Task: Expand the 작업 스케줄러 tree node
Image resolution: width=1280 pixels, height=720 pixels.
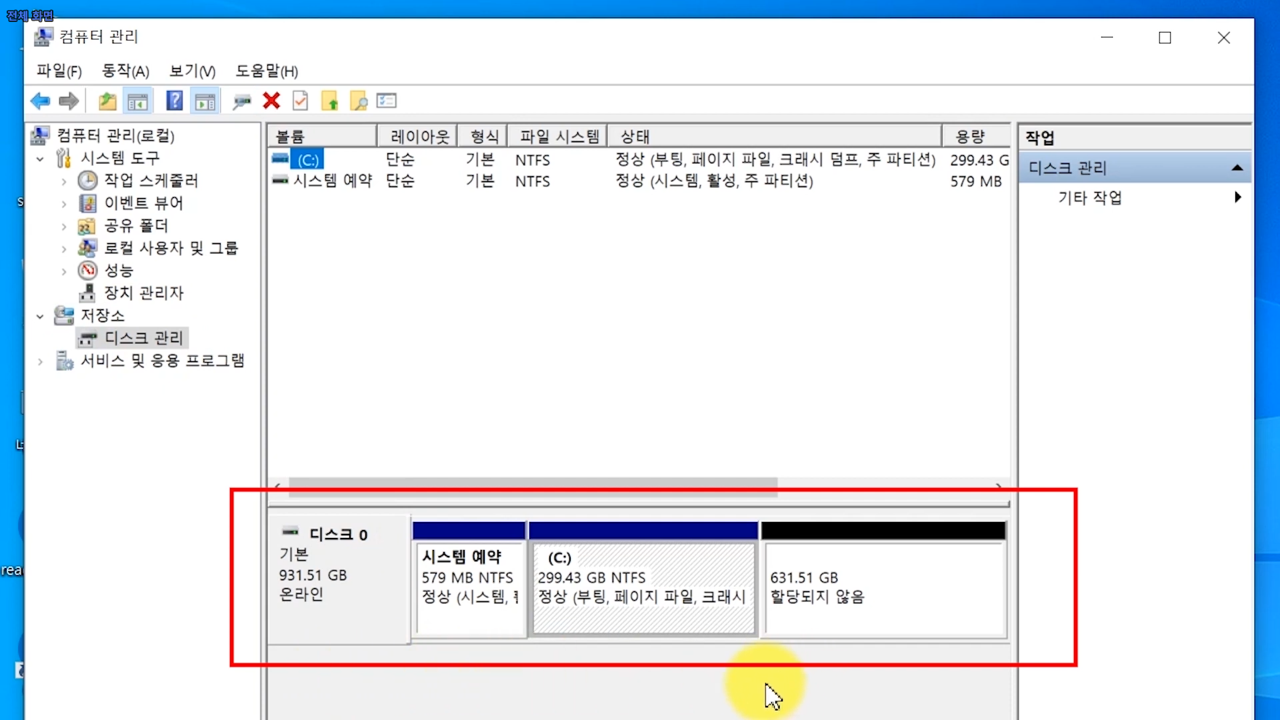Action: 64,181
